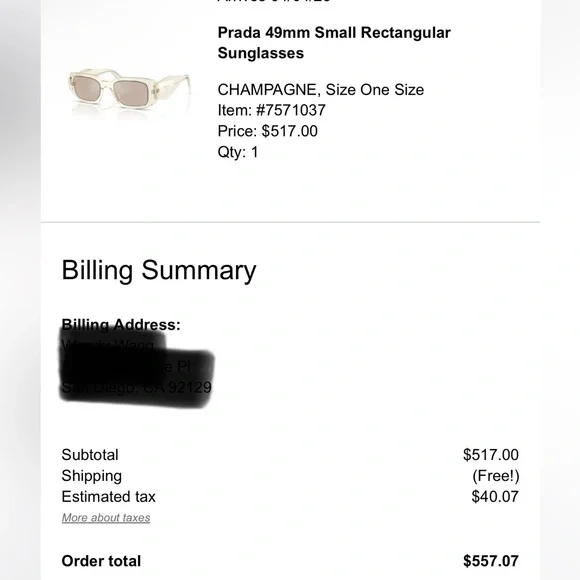The width and height of the screenshot is (580, 580).
Task: Click the divider line above Billing Summary
Action: point(290,222)
